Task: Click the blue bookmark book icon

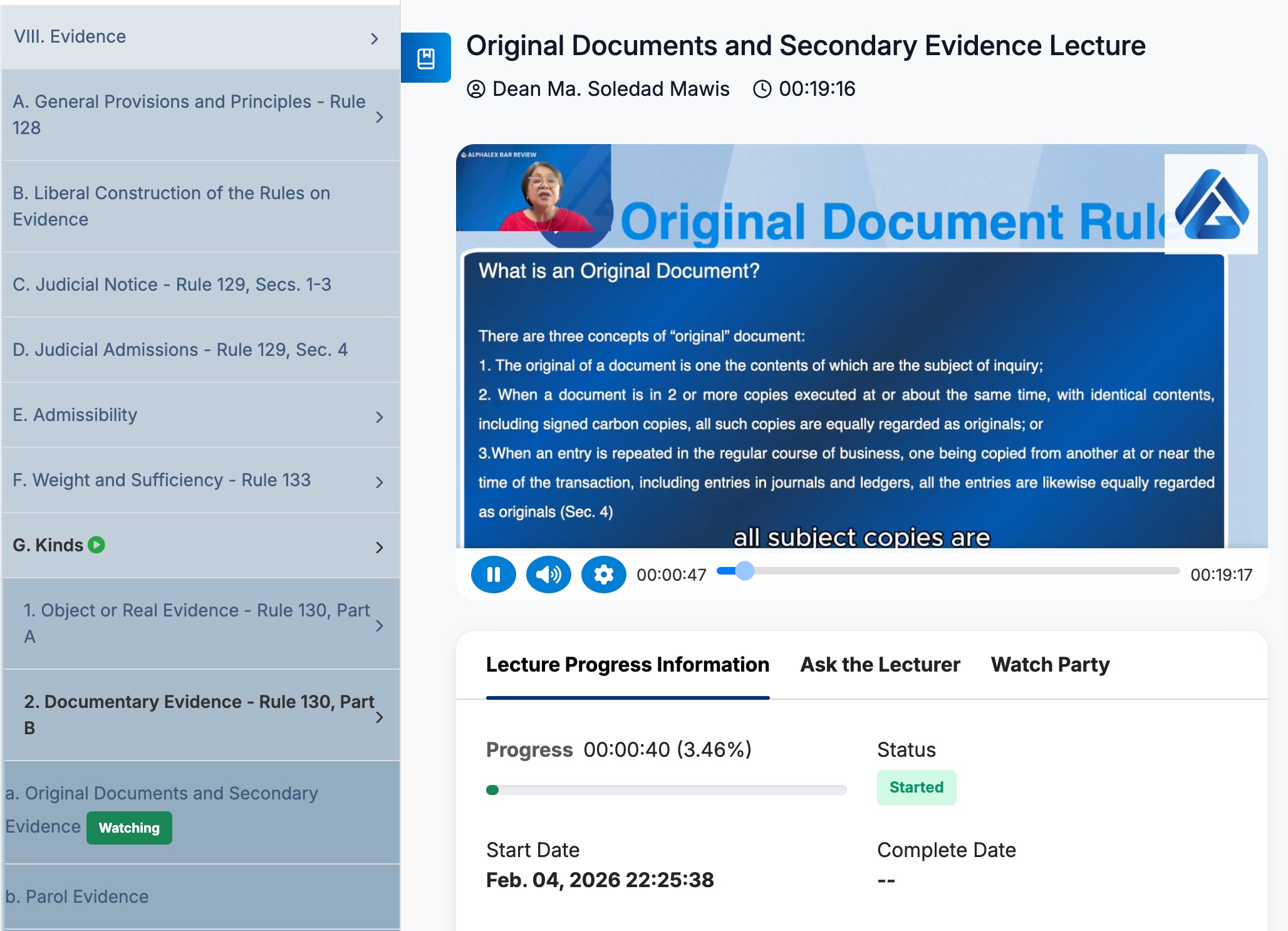Action: 426,58
